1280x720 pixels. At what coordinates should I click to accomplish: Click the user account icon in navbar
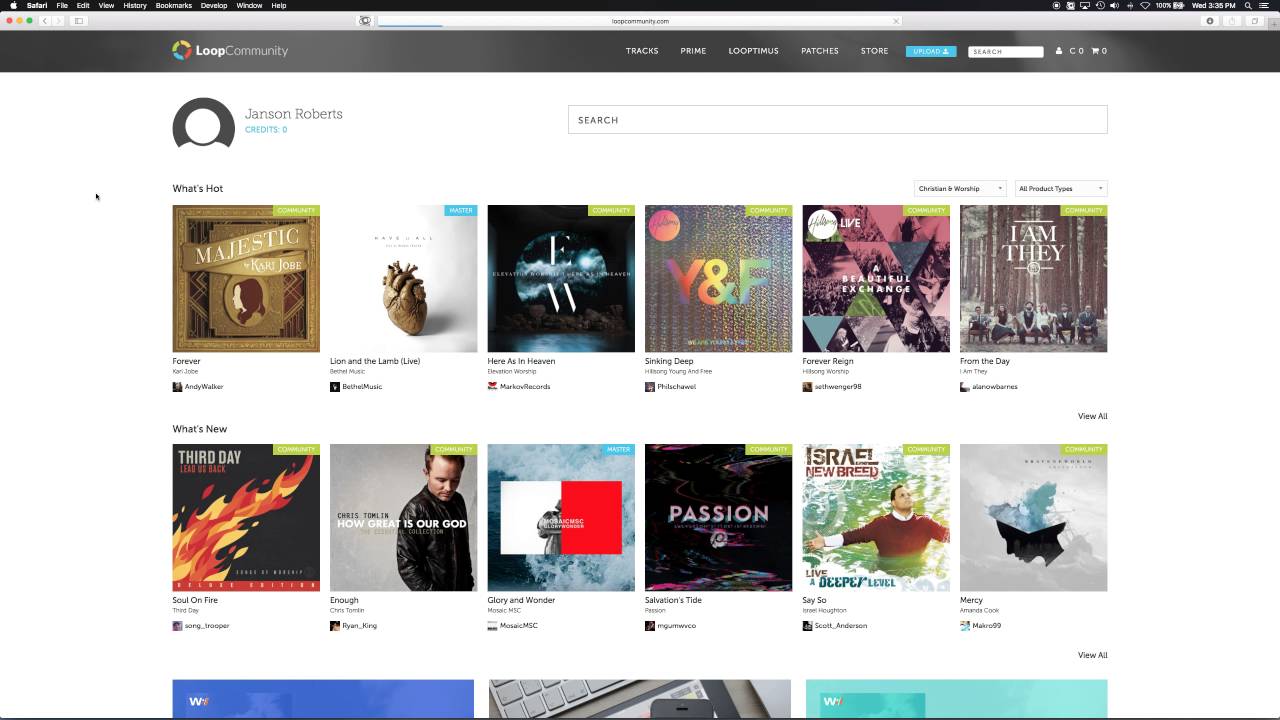tap(1059, 51)
